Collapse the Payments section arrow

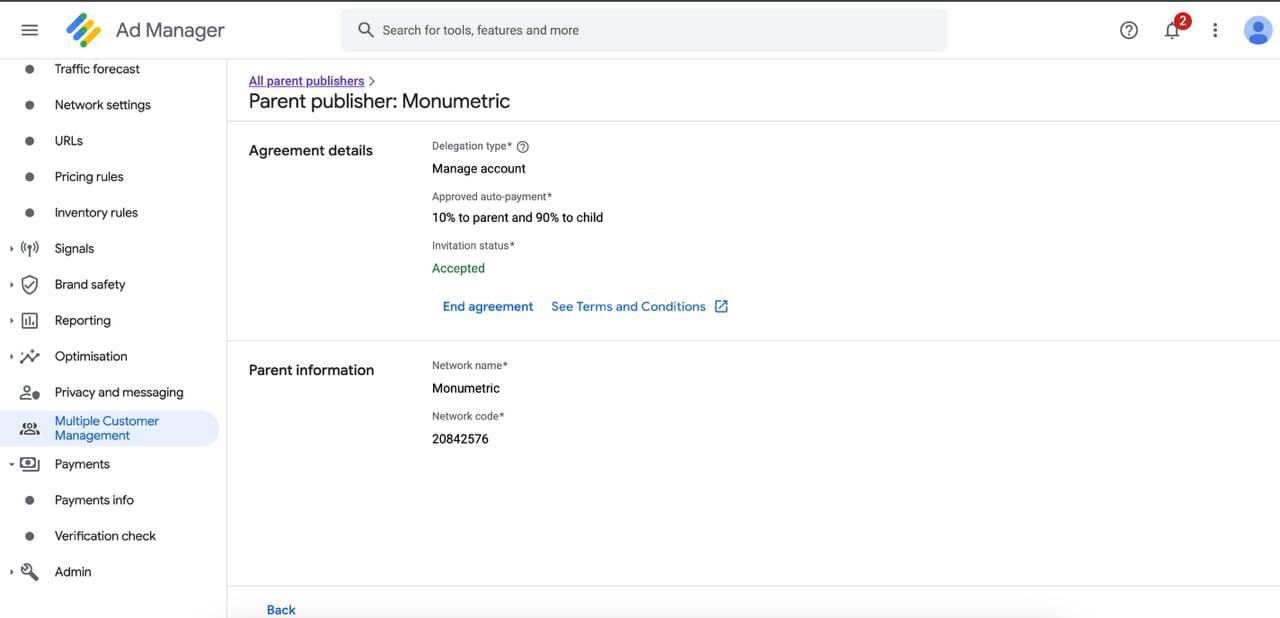point(11,464)
